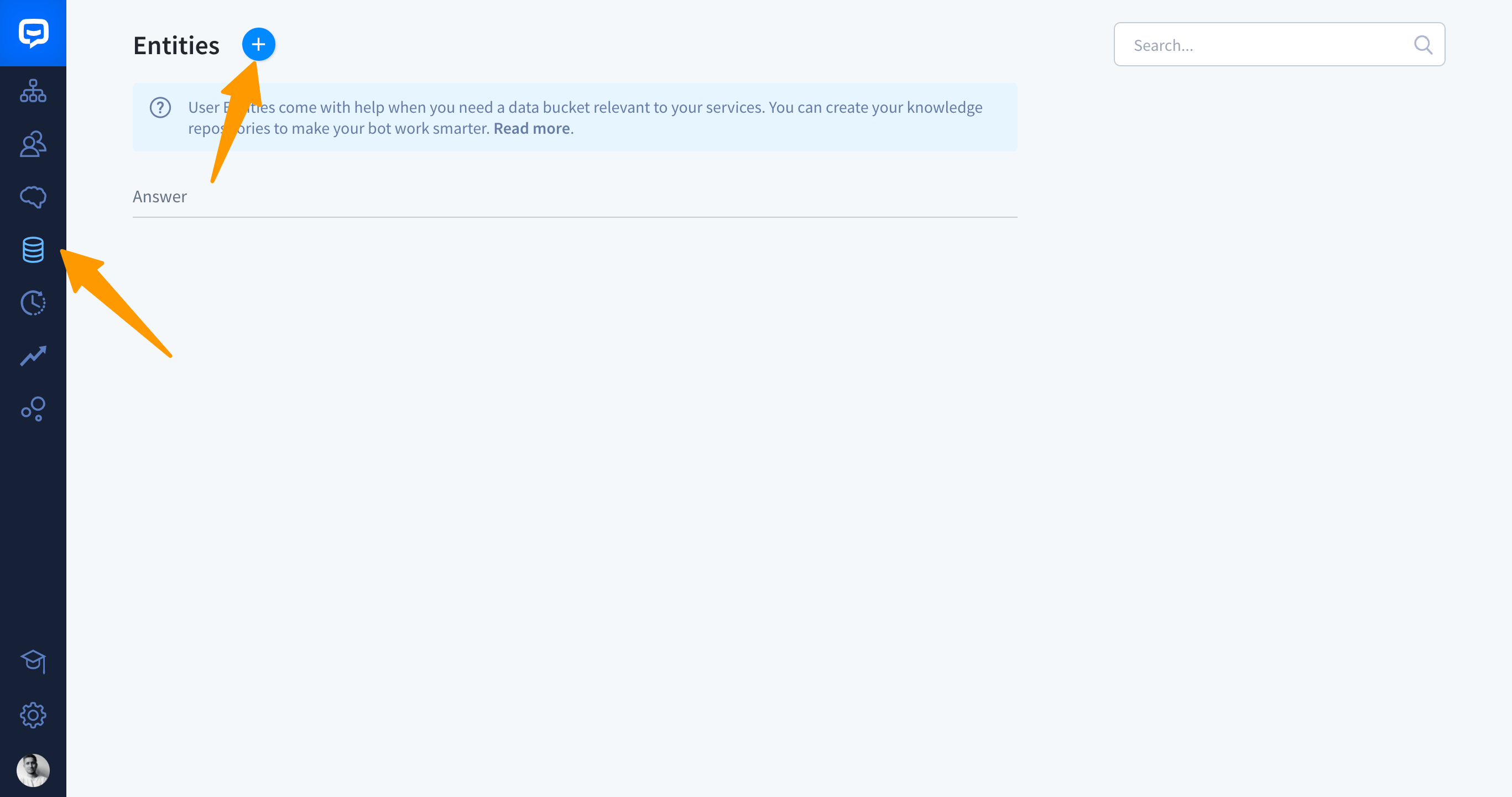Open the Read more link

532,128
